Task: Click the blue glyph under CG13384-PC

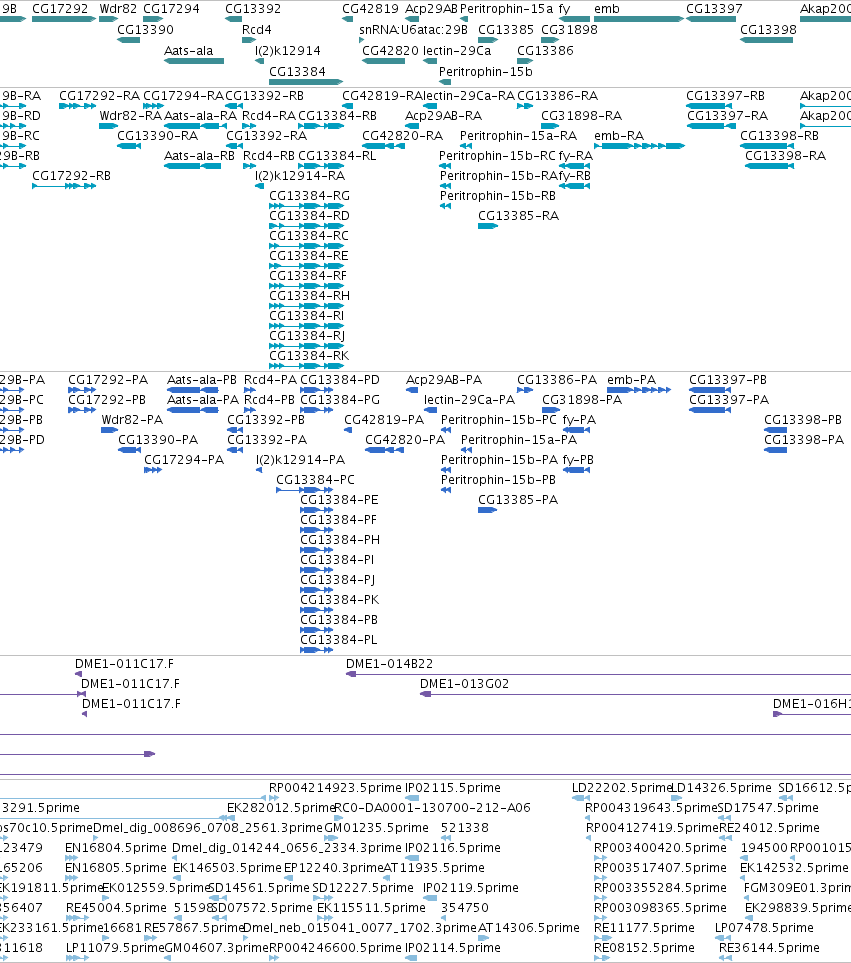Action: (305, 490)
